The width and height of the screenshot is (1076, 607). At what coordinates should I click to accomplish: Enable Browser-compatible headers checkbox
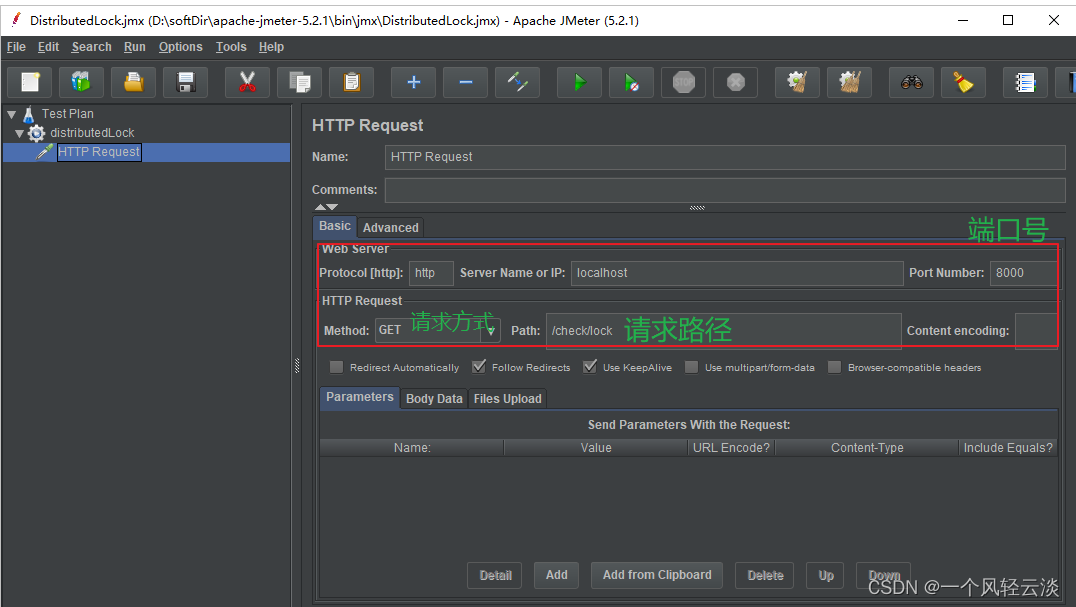[834, 368]
